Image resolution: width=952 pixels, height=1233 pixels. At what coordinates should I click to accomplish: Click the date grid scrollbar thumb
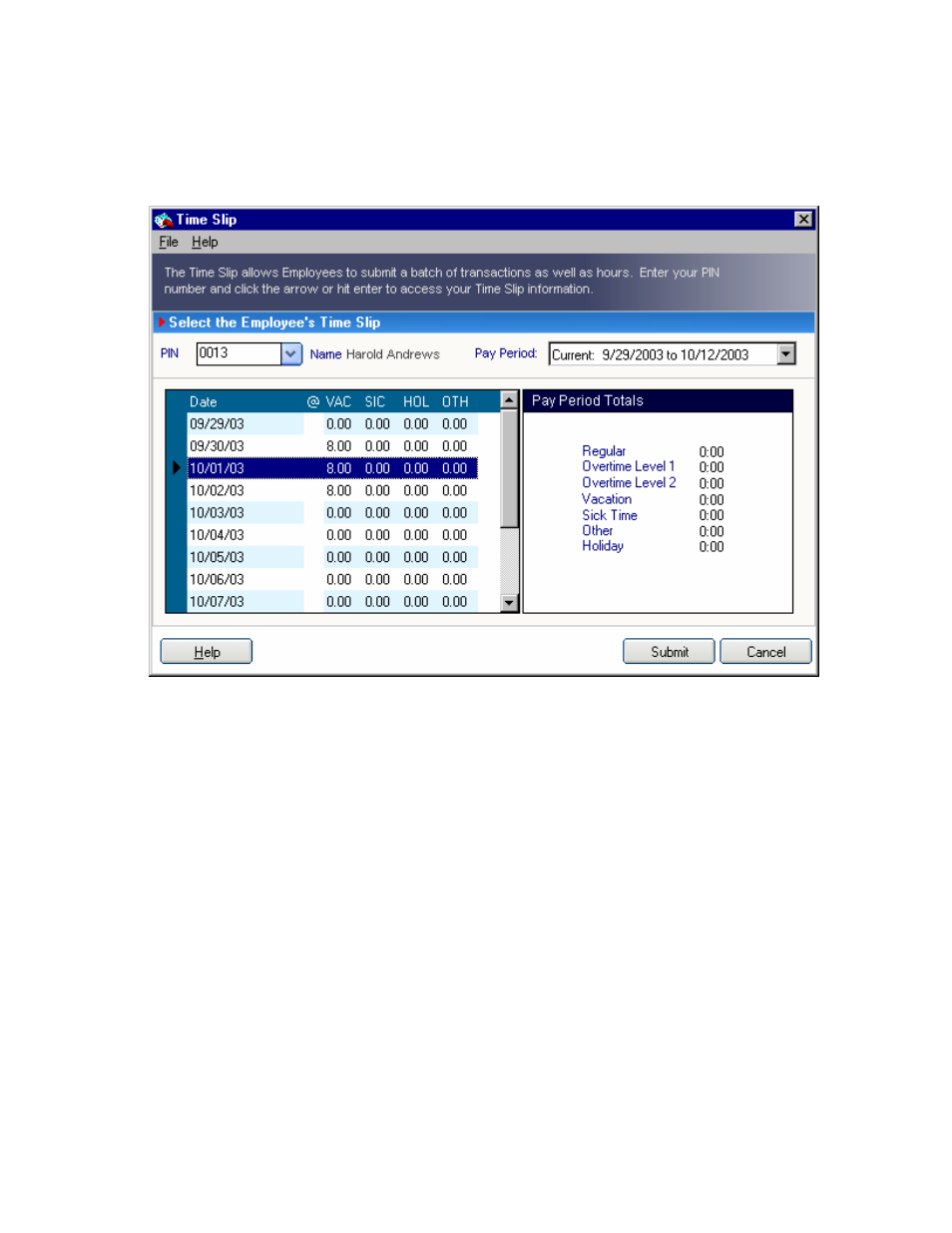510,468
